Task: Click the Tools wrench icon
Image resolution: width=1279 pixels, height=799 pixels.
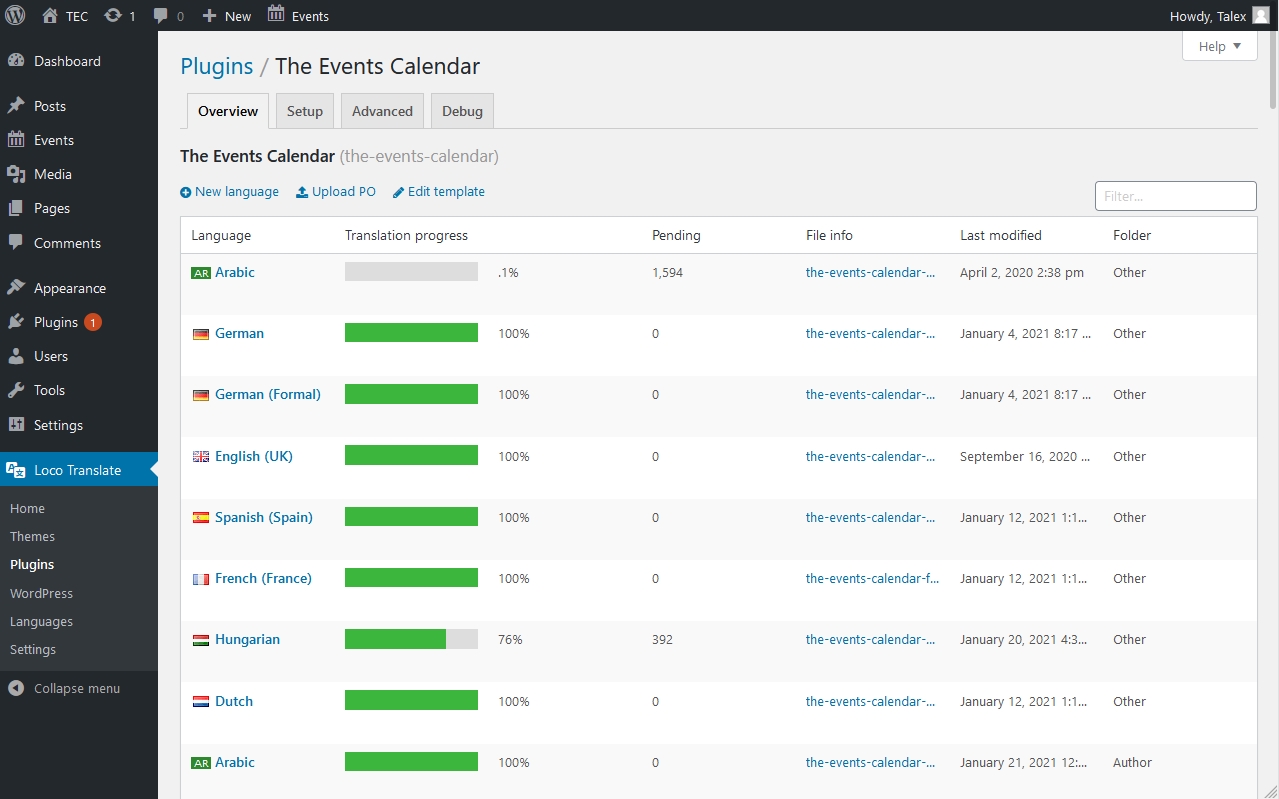Action: [16, 390]
